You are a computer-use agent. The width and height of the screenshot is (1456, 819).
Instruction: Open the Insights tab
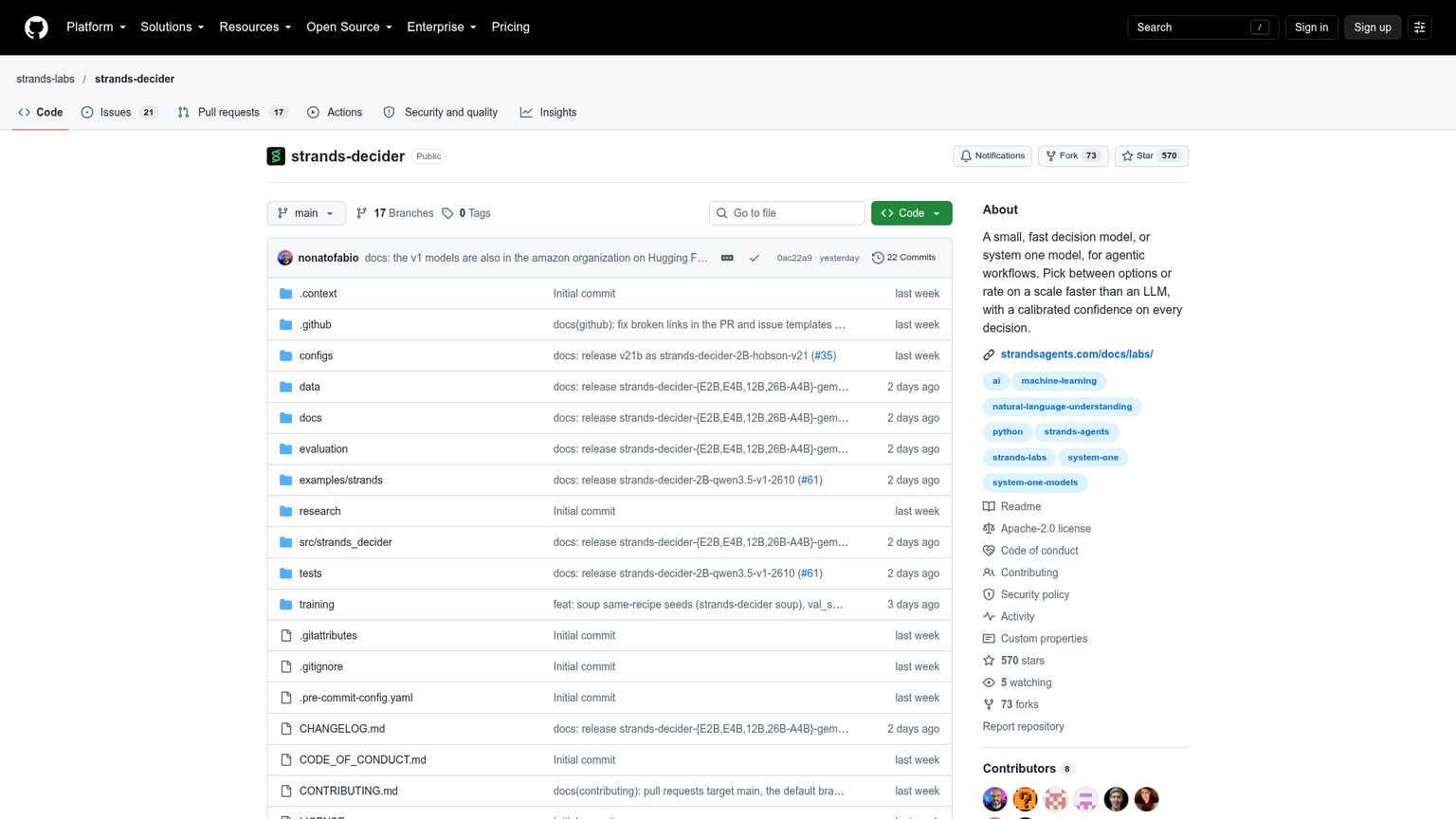click(548, 112)
